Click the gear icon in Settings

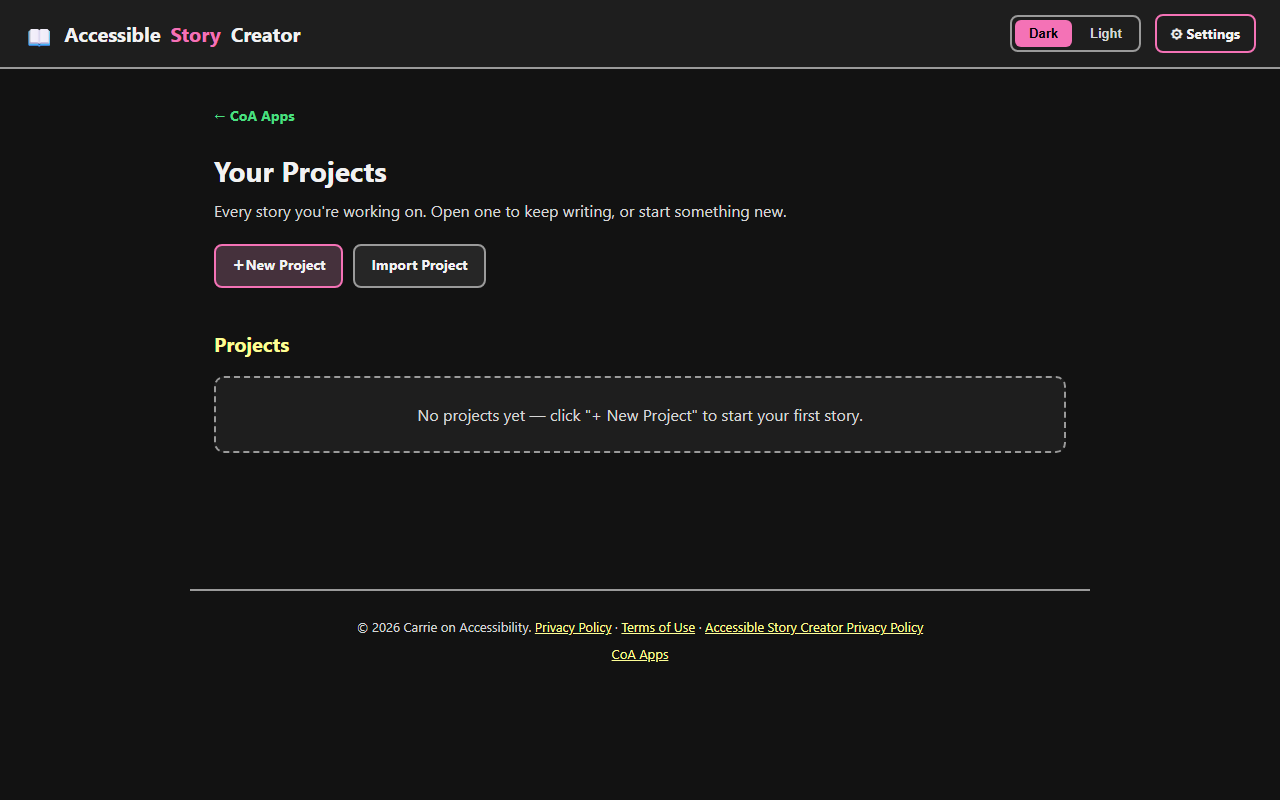(x=1176, y=34)
